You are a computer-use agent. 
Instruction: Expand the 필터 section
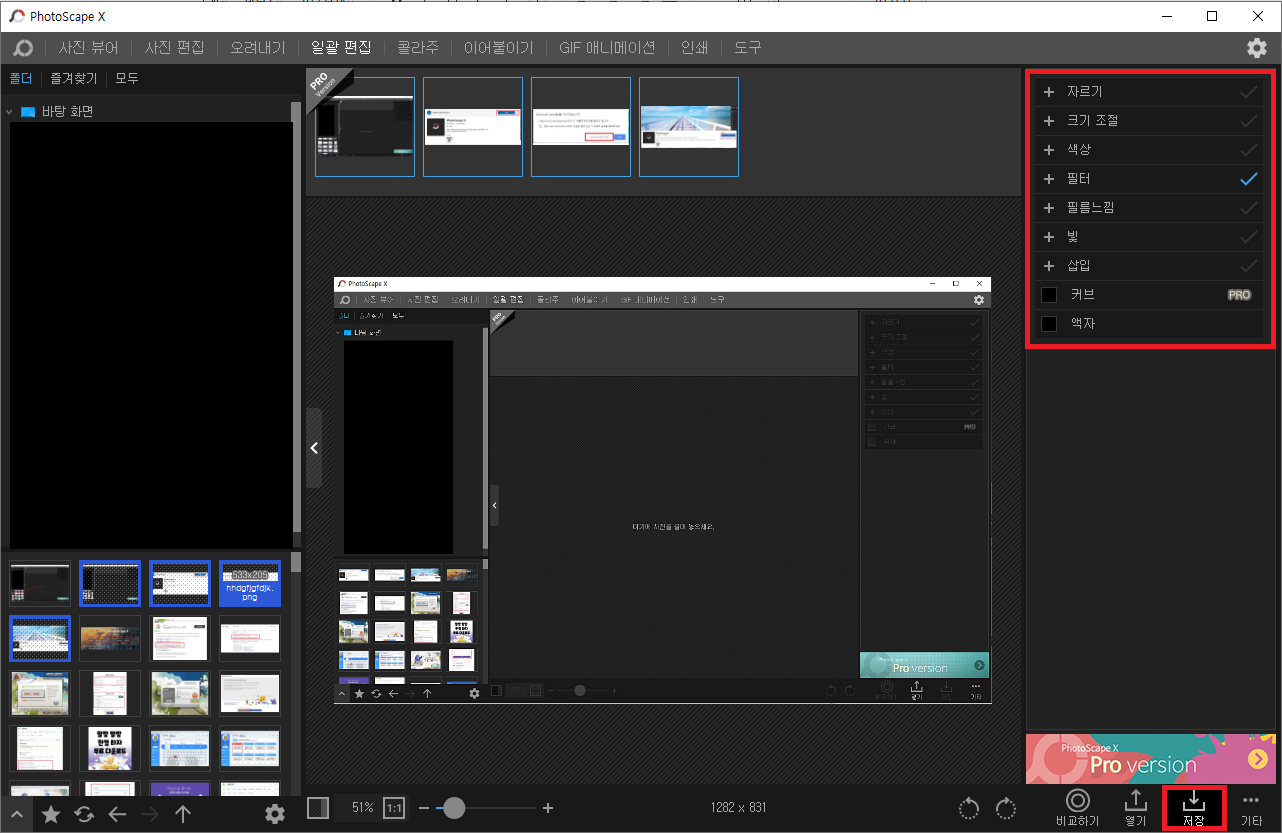coord(1049,179)
